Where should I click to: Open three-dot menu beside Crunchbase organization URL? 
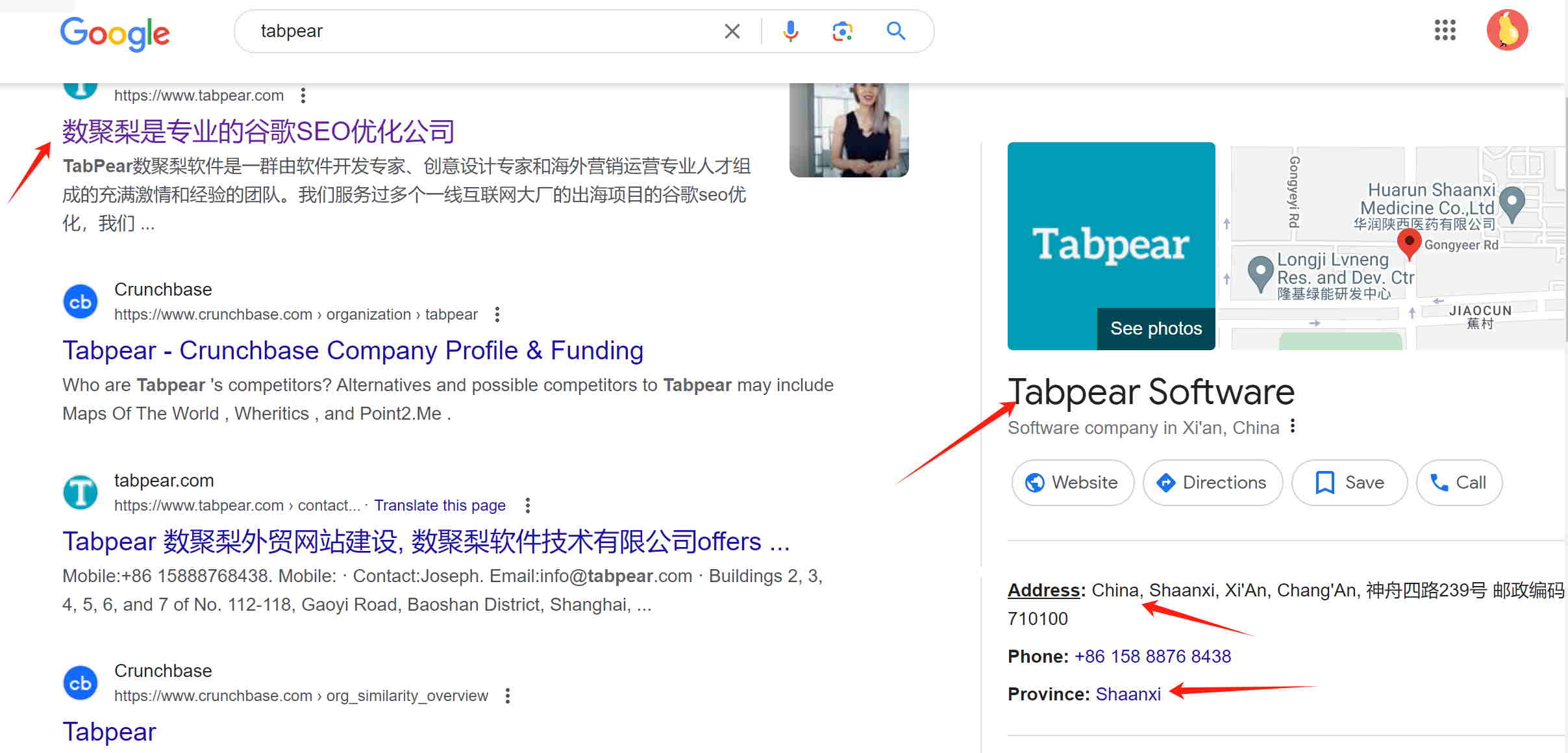497,314
